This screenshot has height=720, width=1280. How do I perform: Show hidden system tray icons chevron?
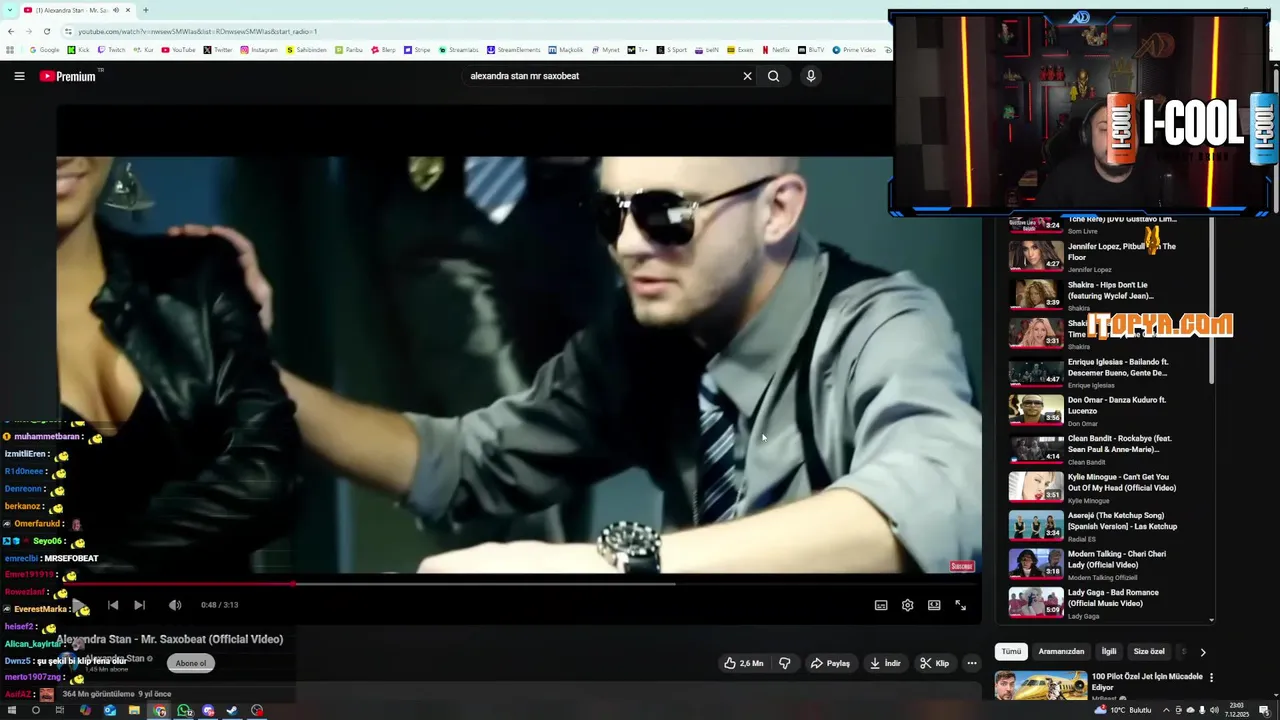point(1166,711)
